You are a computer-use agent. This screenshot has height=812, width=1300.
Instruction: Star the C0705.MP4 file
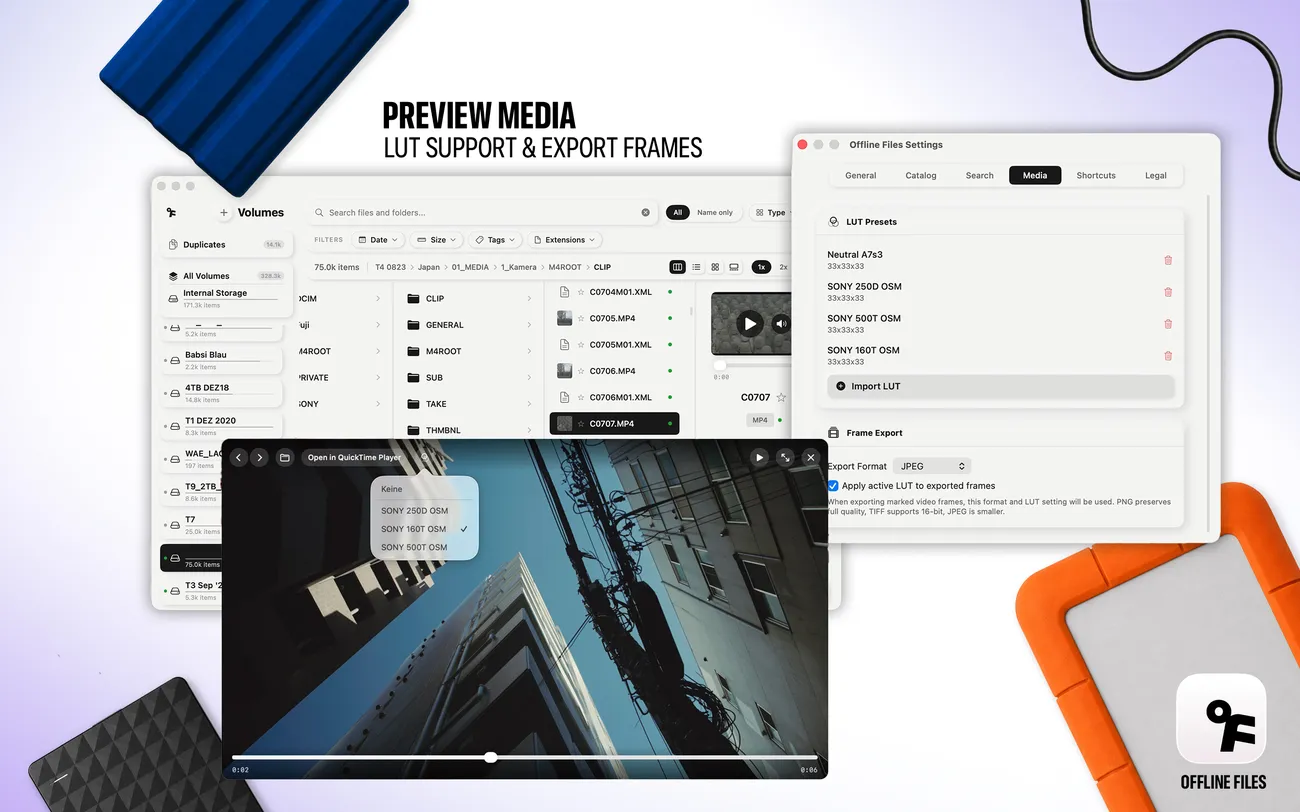click(581, 319)
